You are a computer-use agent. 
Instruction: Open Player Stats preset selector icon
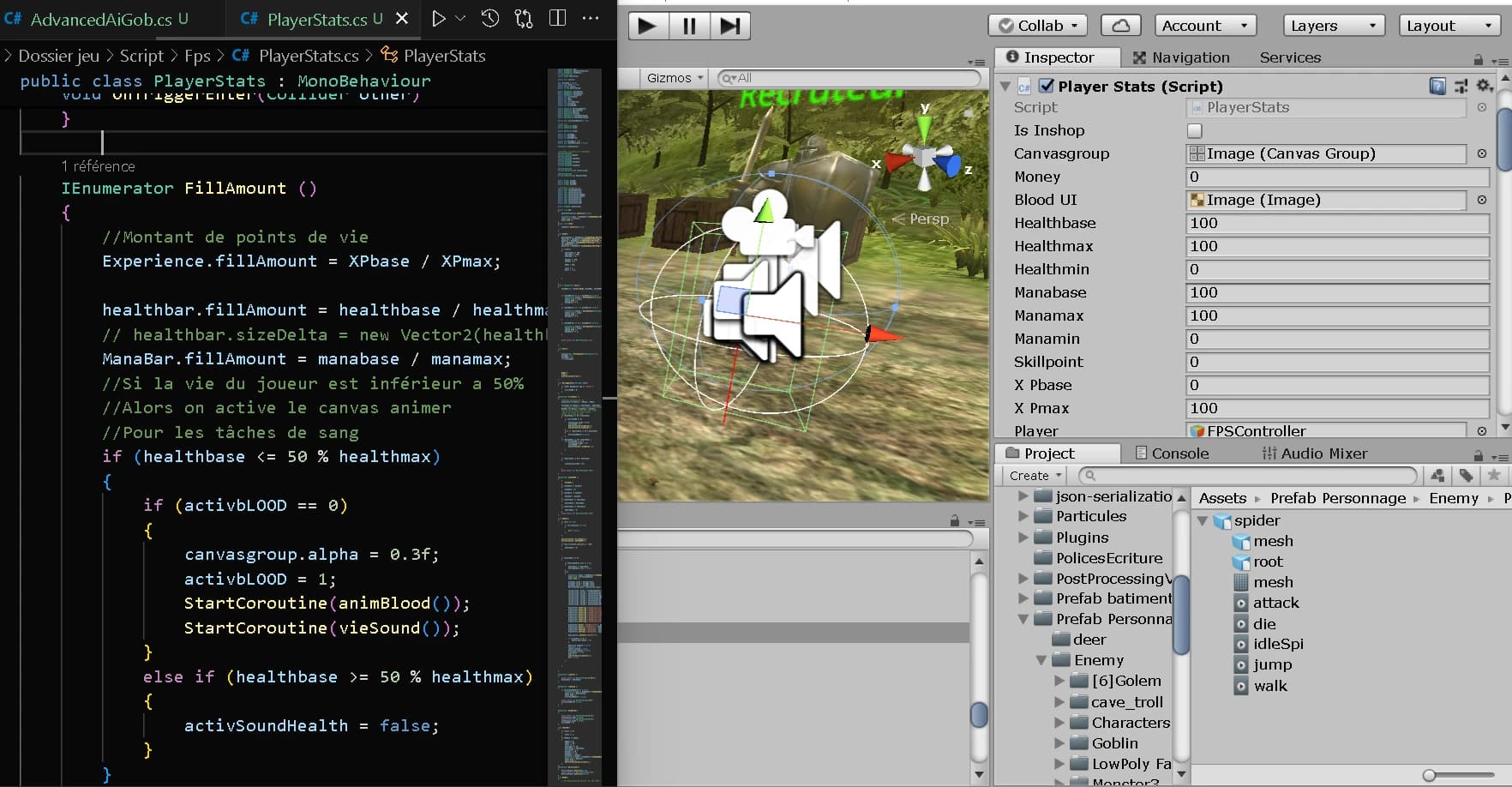pos(1461,86)
